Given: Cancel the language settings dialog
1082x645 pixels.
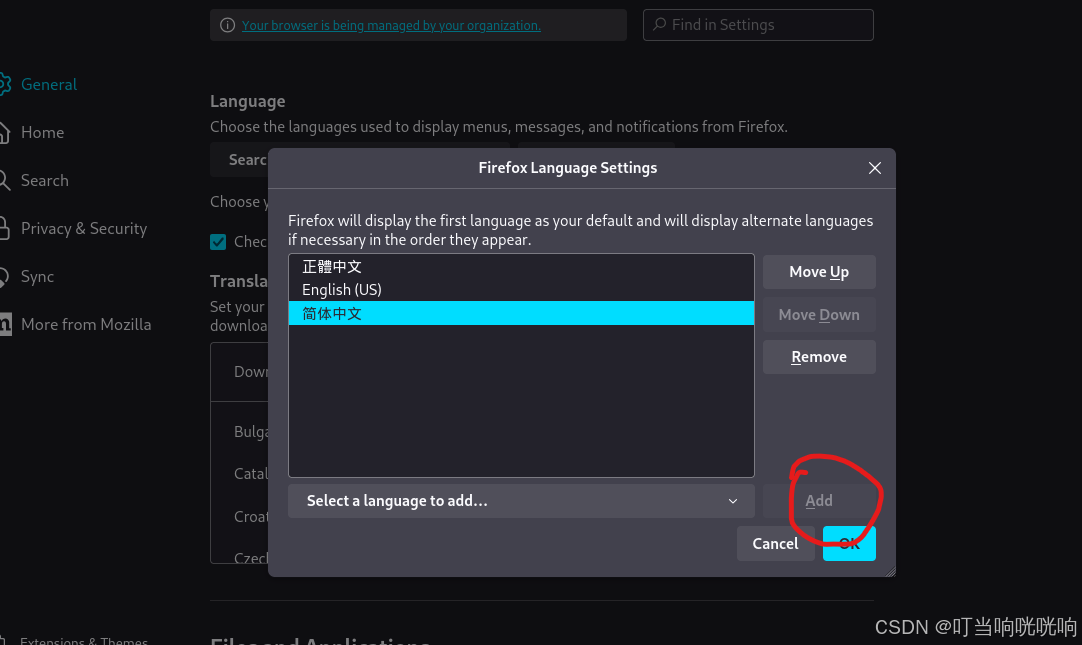Looking at the screenshot, I should coord(776,544).
